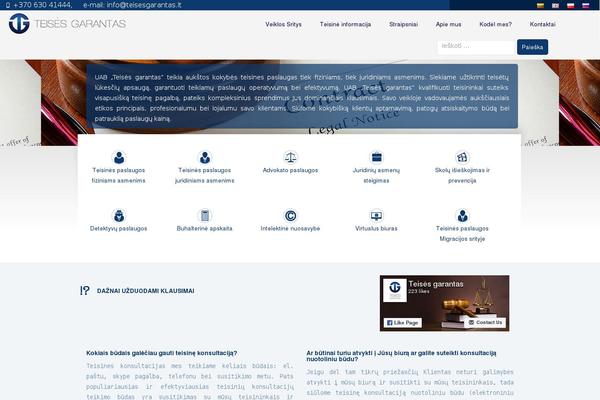The width and height of the screenshot is (600, 400).
Task: Open Teisinės paslaugos fiziniams asmenims link
Action: (119, 175)
